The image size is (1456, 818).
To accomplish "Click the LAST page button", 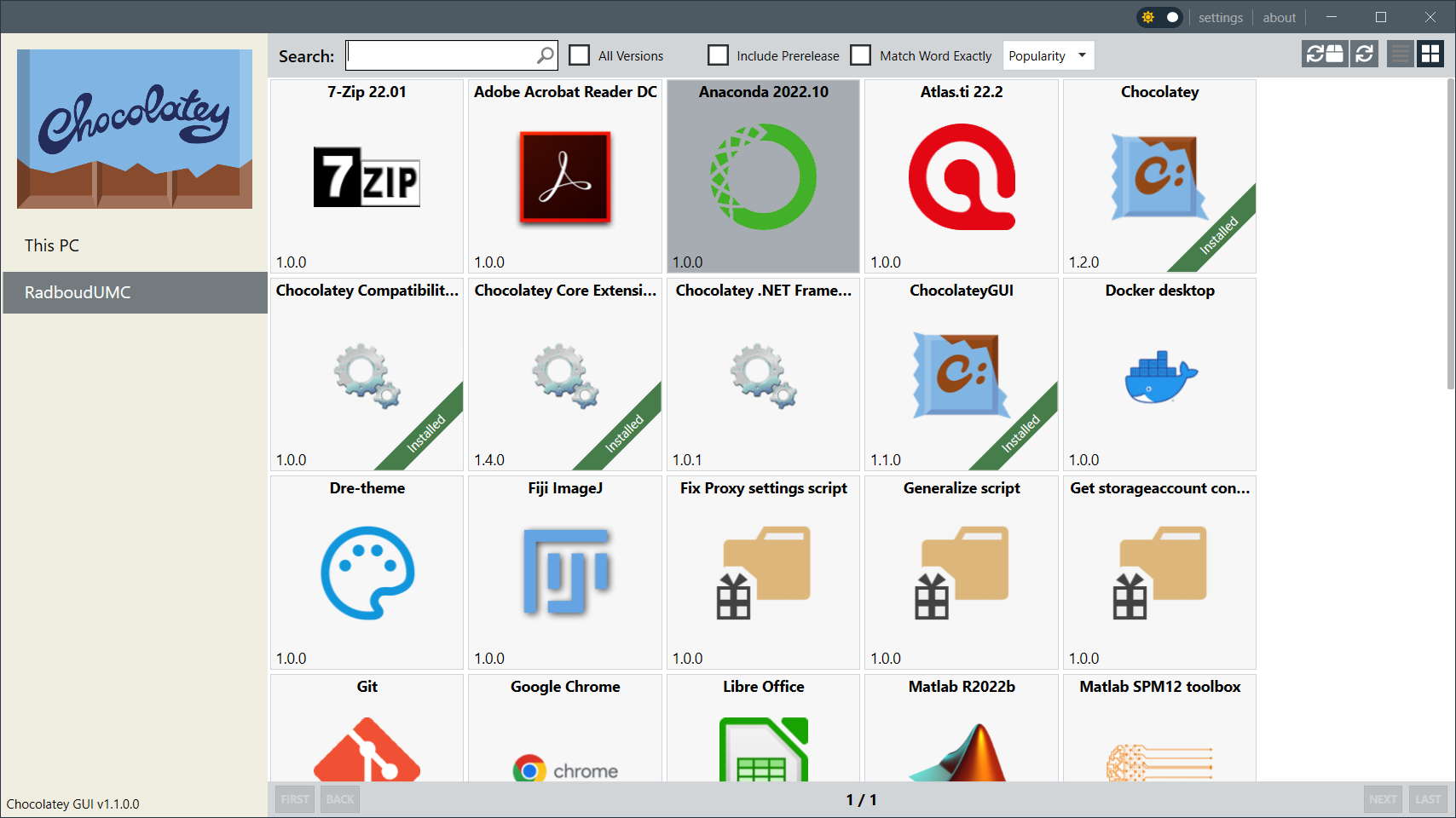I will coord(1428,799).
